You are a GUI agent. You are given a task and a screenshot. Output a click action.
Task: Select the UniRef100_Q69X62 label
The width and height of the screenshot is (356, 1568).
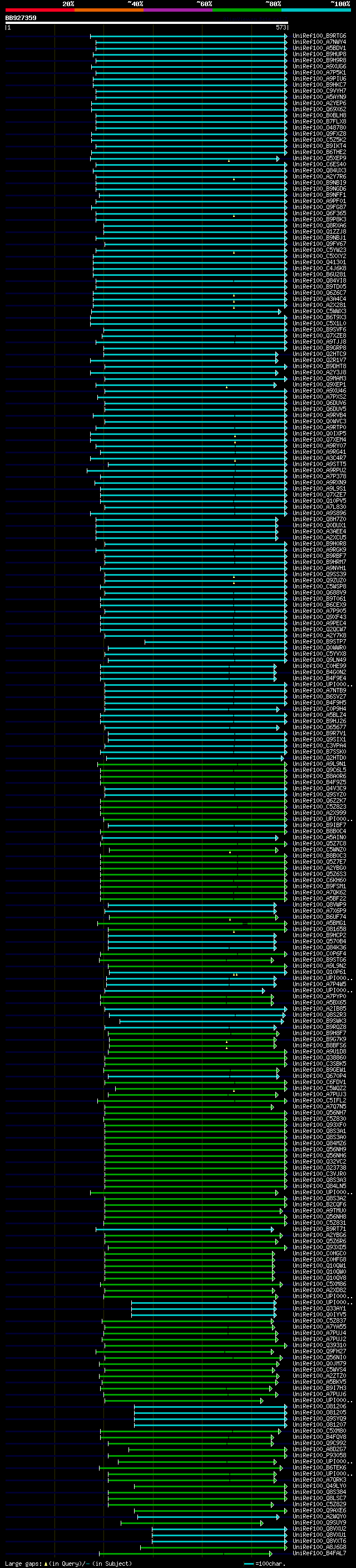(x=319, y=109)
